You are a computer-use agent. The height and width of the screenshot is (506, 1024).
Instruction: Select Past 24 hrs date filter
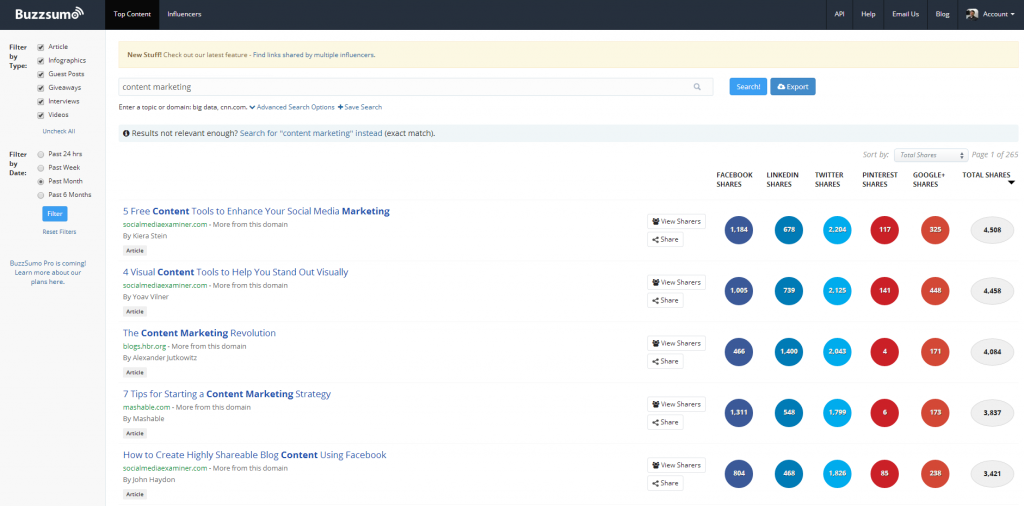41,155
